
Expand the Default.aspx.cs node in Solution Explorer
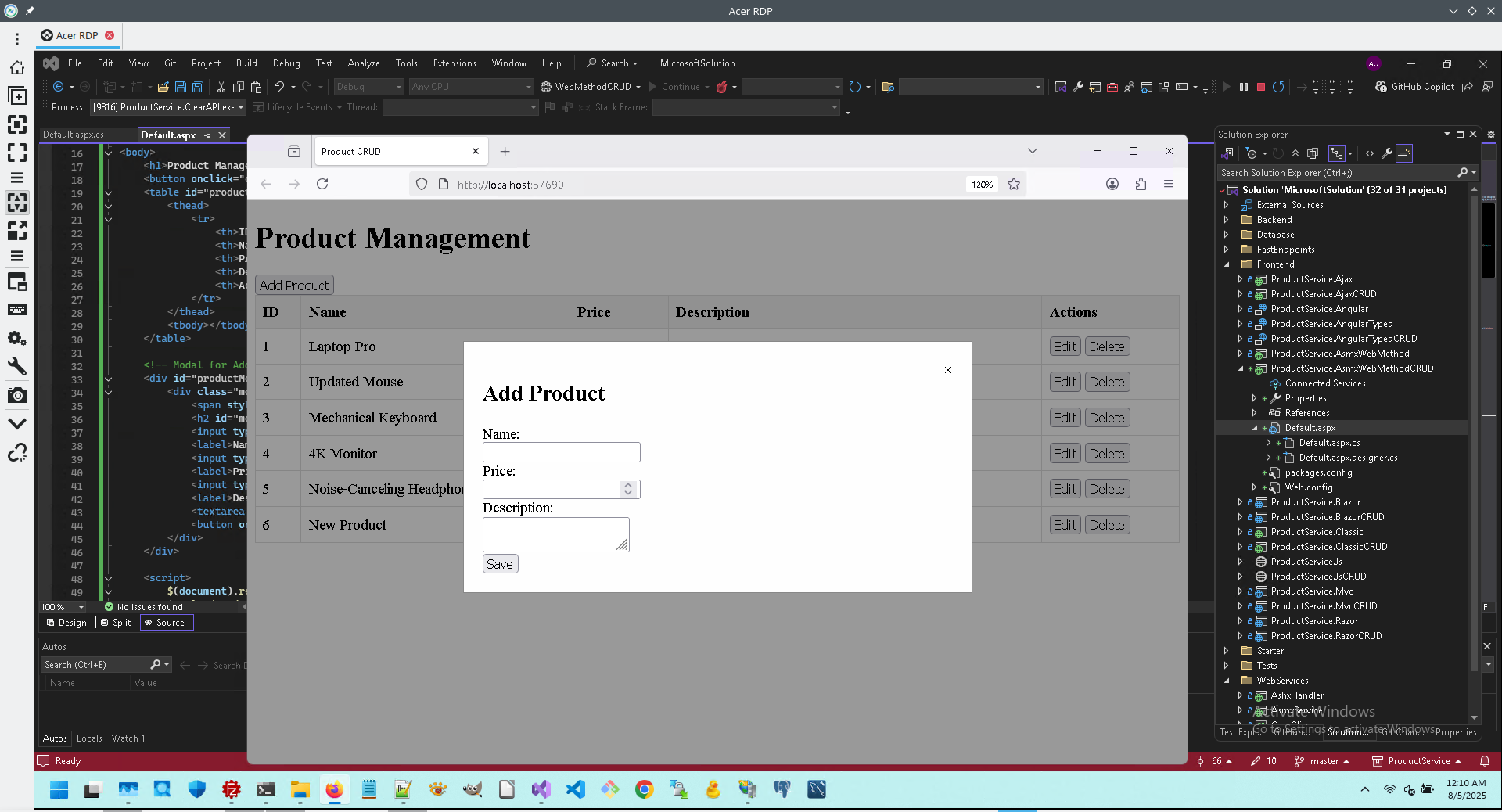(x=1268, y=443)
